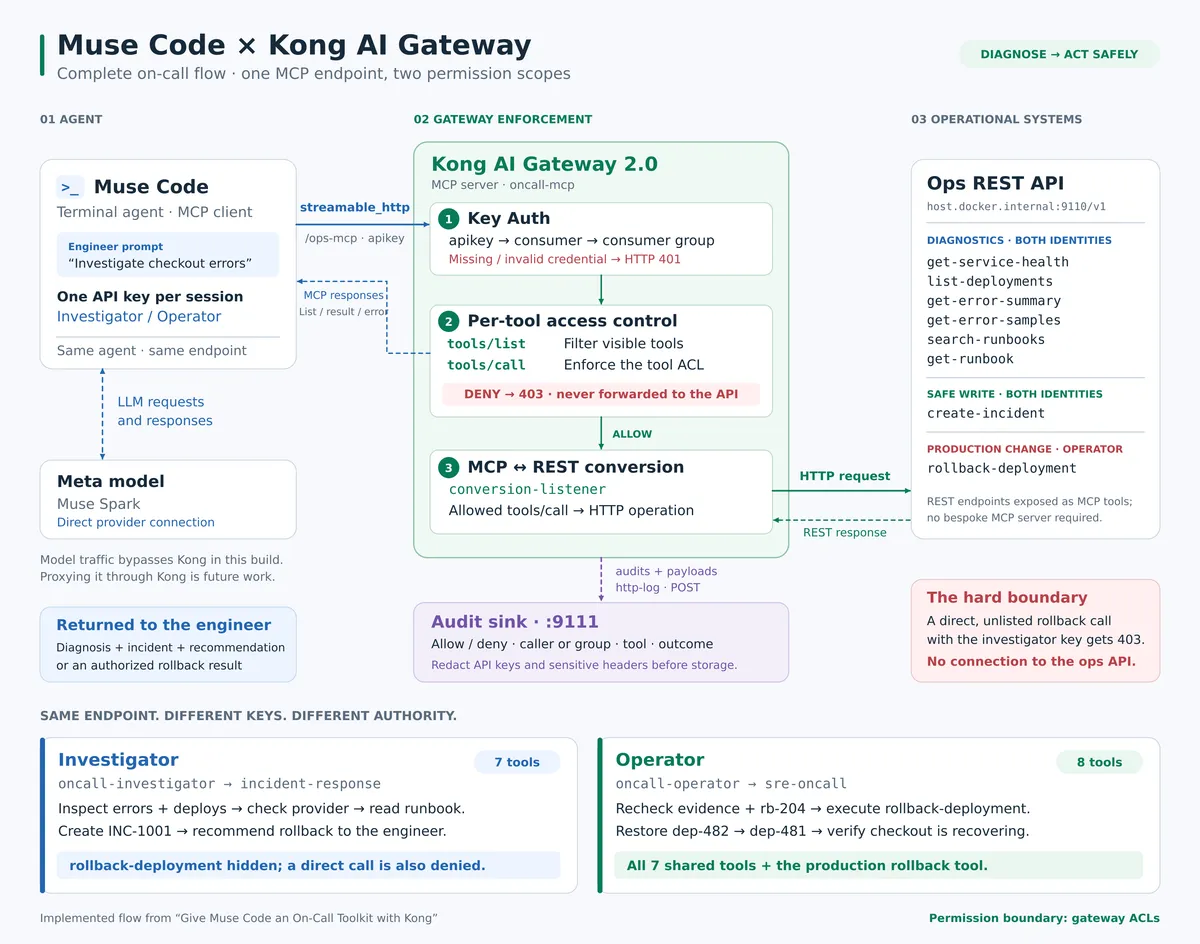Click the red 'DENY → 403' banner

coord(601,394)
